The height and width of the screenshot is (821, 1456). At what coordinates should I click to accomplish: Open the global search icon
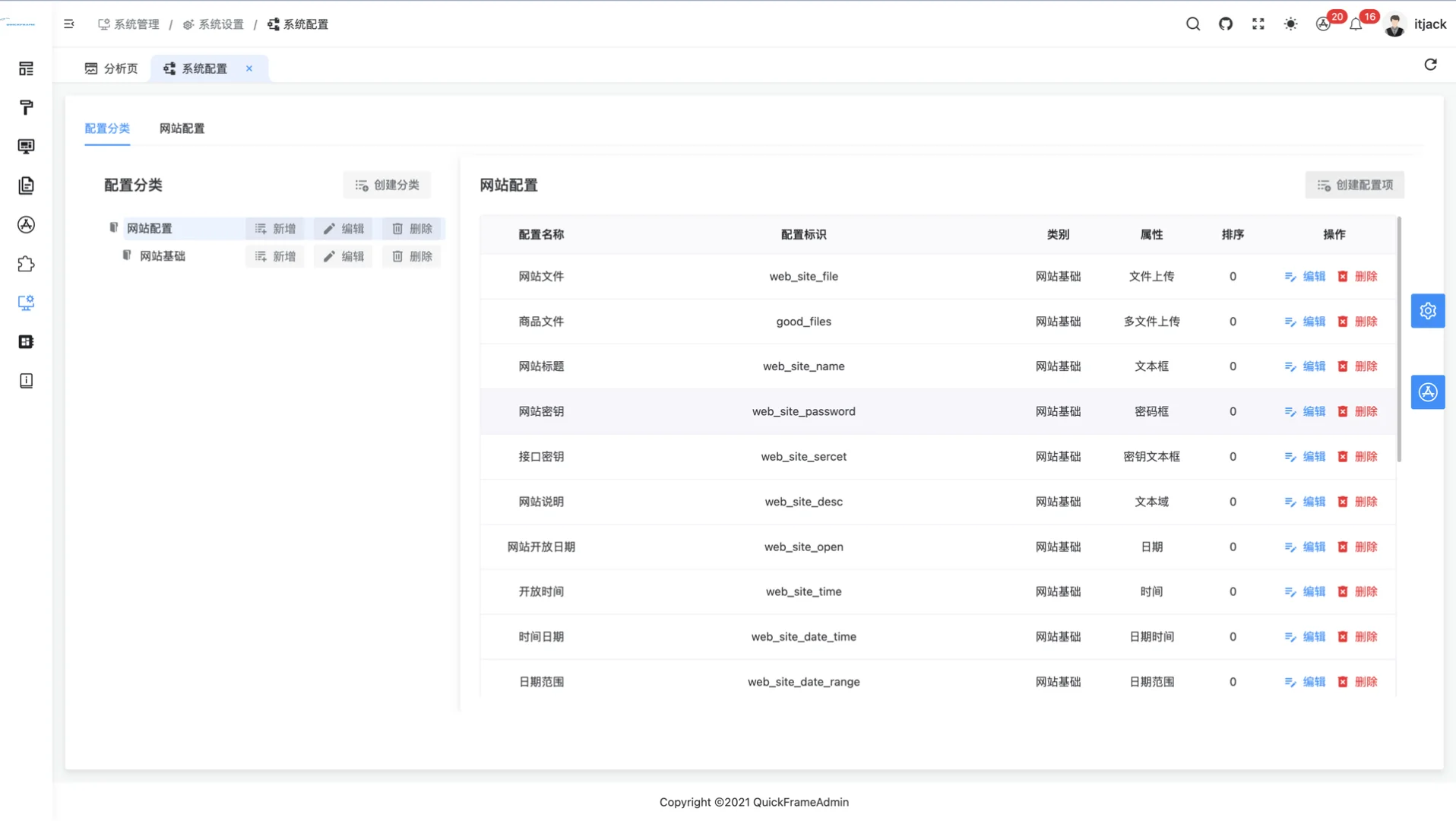tap(1192, 24)
